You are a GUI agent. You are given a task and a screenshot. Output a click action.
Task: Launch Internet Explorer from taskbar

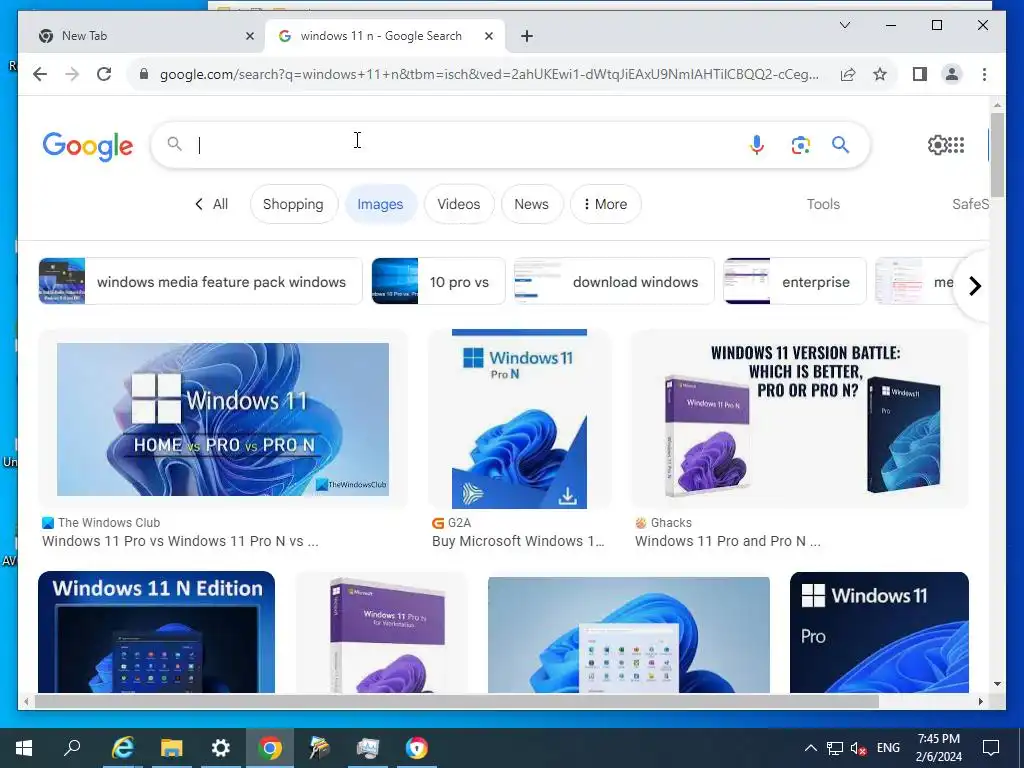click(x=122, y=748)
